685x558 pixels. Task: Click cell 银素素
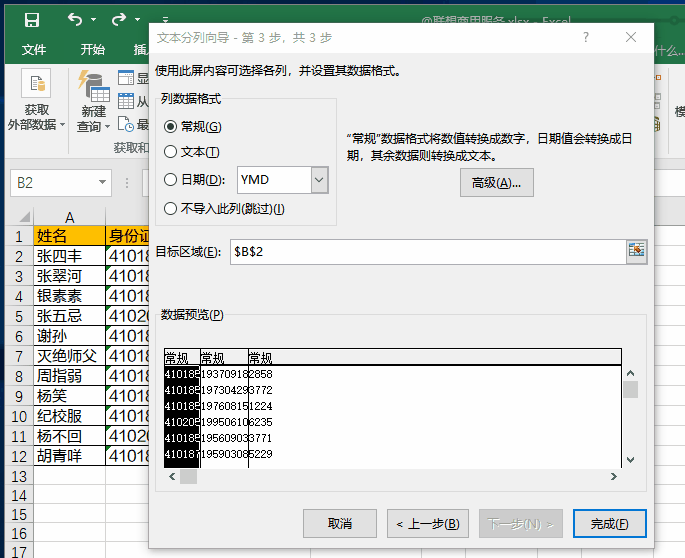point(69,296)
